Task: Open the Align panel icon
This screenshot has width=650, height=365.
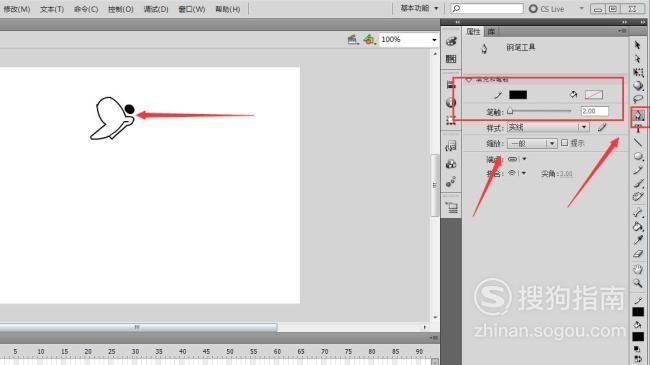Action: point(451,85)
